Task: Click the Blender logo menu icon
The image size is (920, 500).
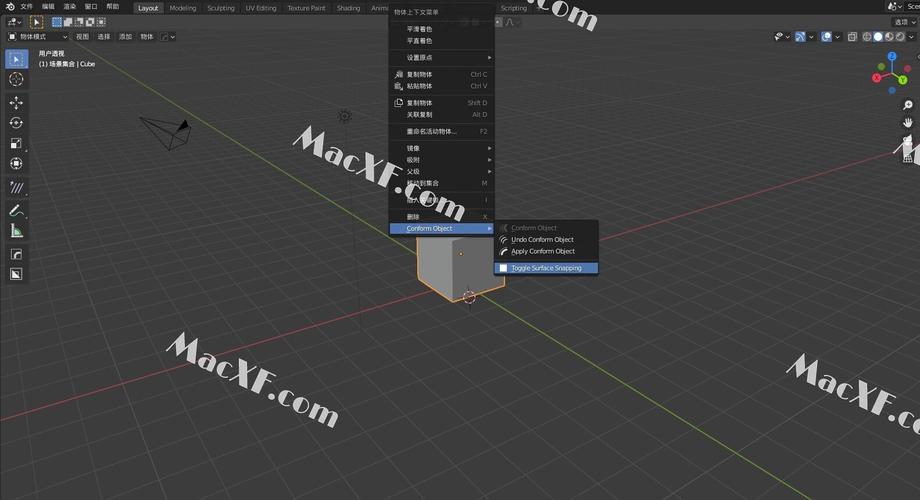Action: pos(10,6)
